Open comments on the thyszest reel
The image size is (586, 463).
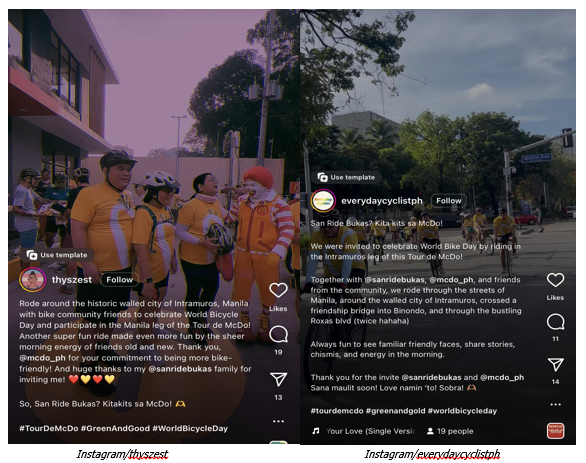pyautogui.click(x=278, y=334)
